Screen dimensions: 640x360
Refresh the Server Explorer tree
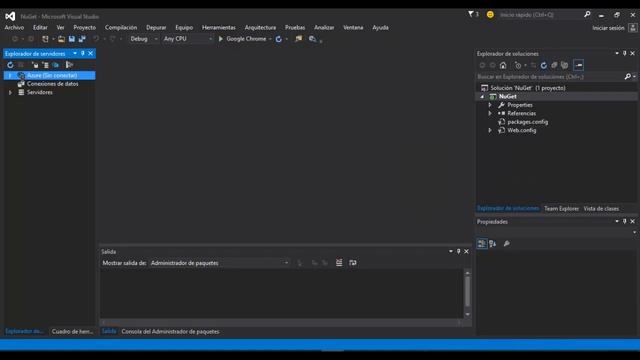click(10, 65)
